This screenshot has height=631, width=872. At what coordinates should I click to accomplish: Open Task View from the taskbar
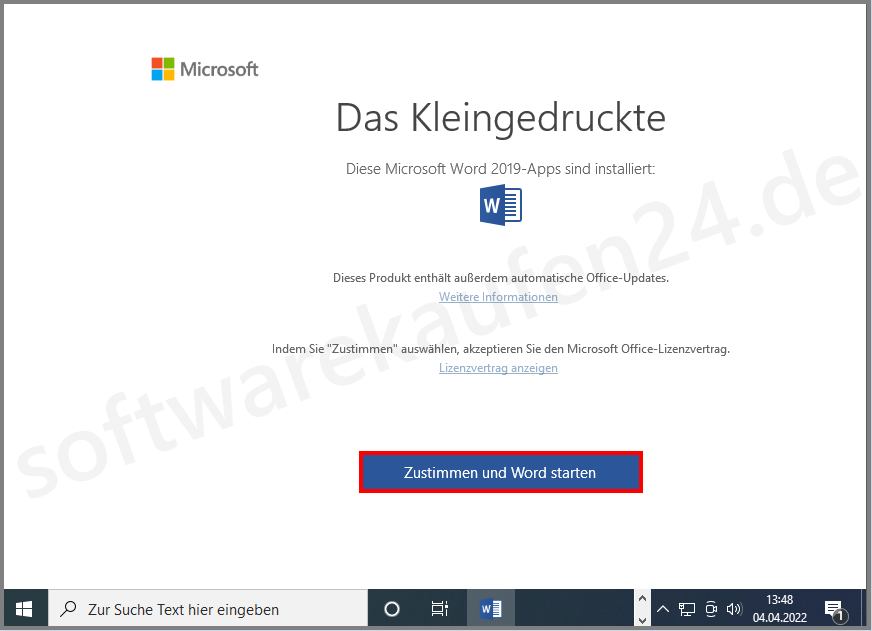pos(439,607)
